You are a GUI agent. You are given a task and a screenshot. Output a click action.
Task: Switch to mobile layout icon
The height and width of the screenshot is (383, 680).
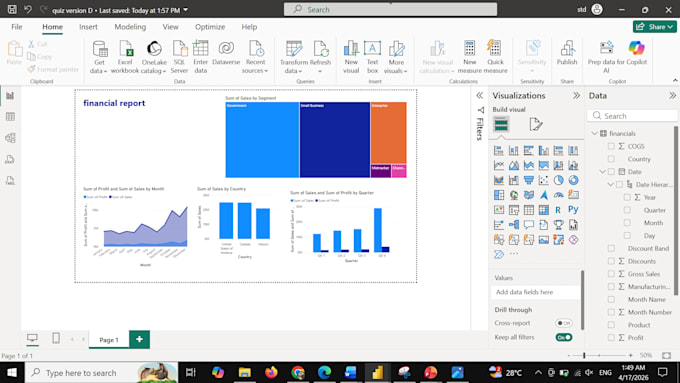(56, 338)
